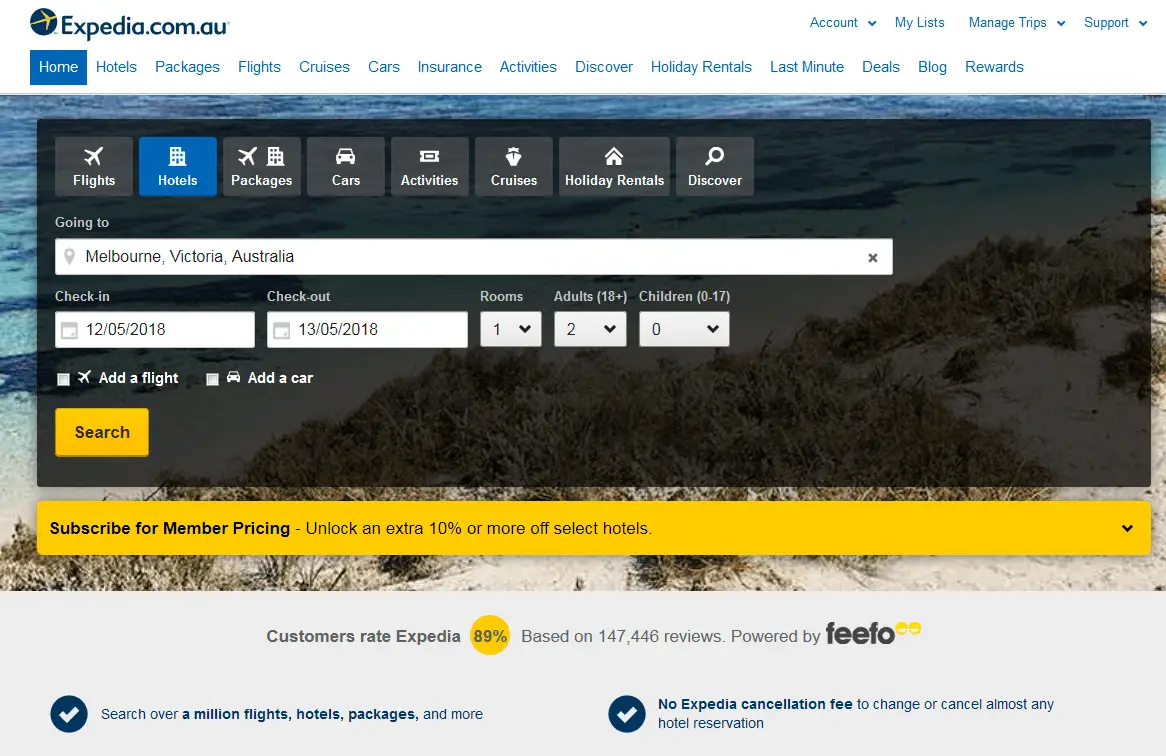Click the Check-in date field
This screenshot has height=756, width=1166.
[x=155, y=329]
